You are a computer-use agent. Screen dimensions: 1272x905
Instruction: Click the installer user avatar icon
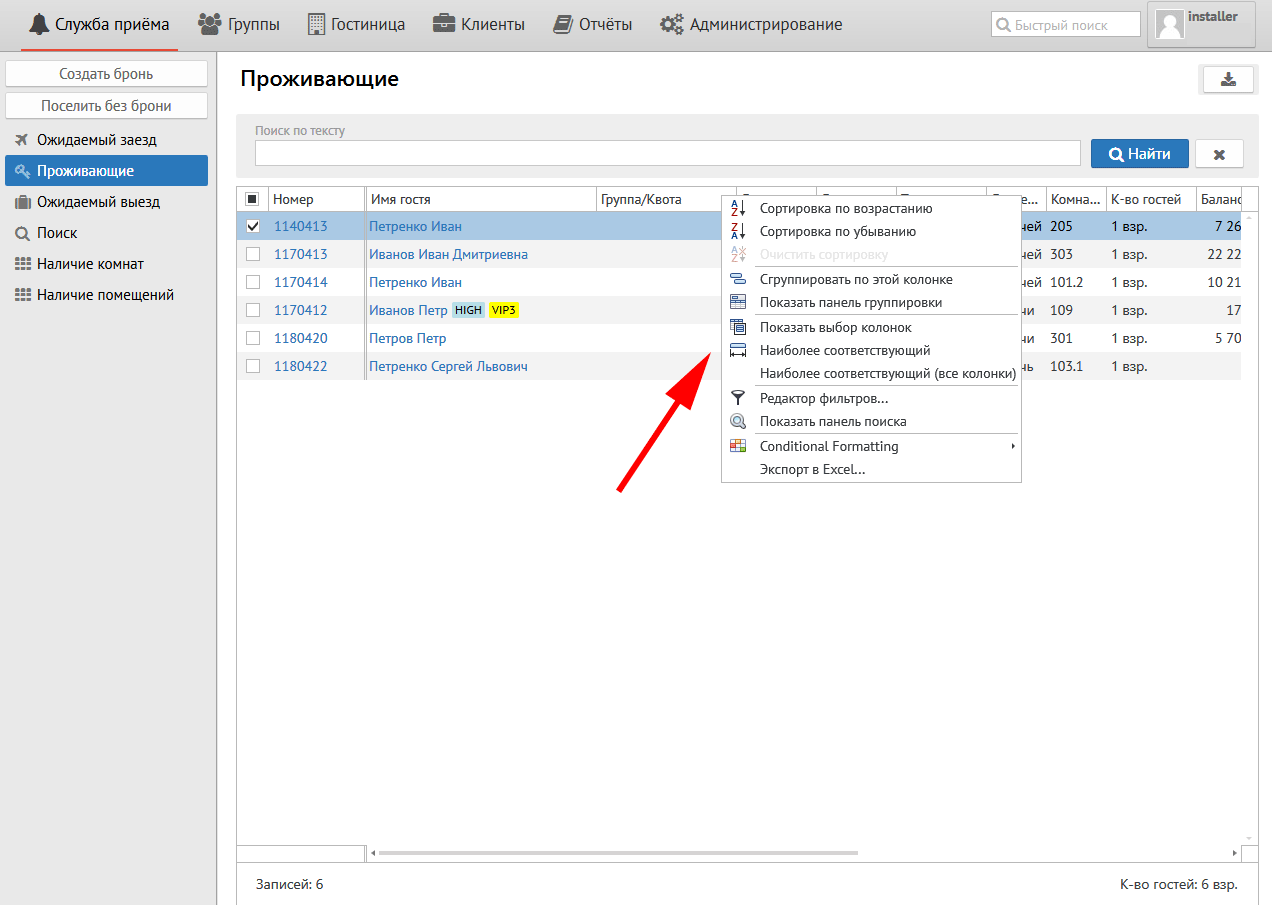click(1170, 25)
